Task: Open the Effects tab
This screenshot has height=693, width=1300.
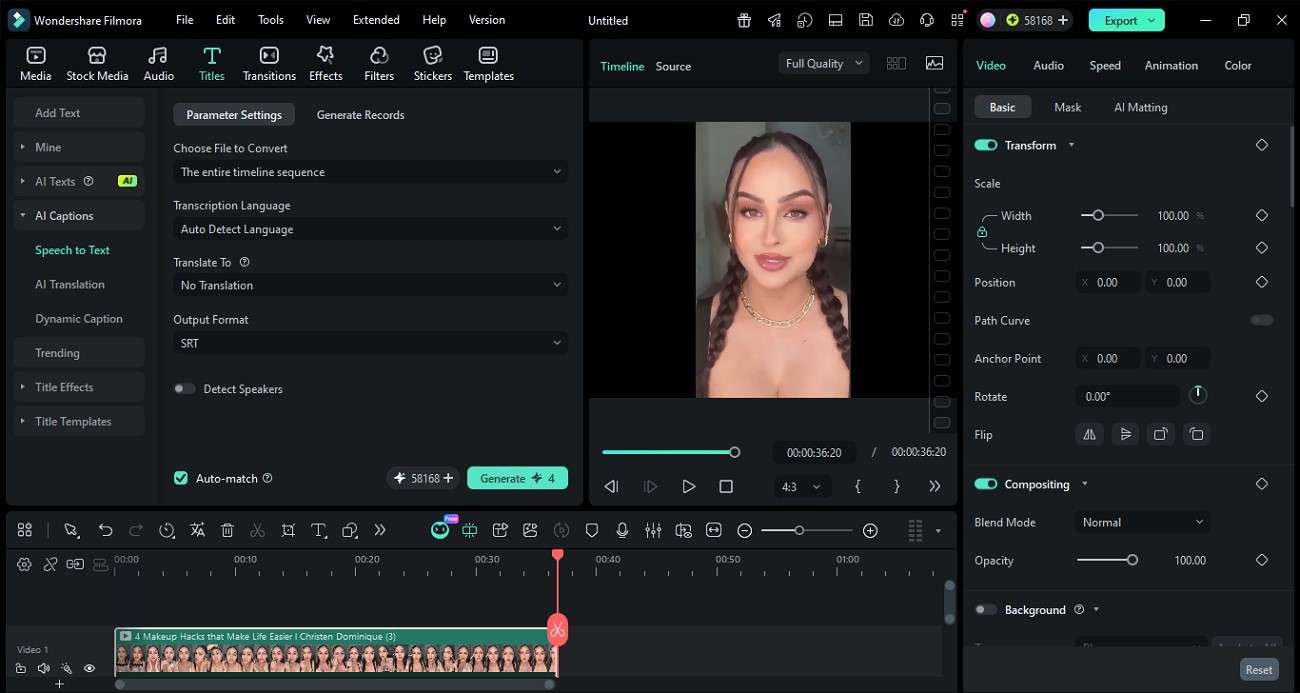Action: point(325,64)
